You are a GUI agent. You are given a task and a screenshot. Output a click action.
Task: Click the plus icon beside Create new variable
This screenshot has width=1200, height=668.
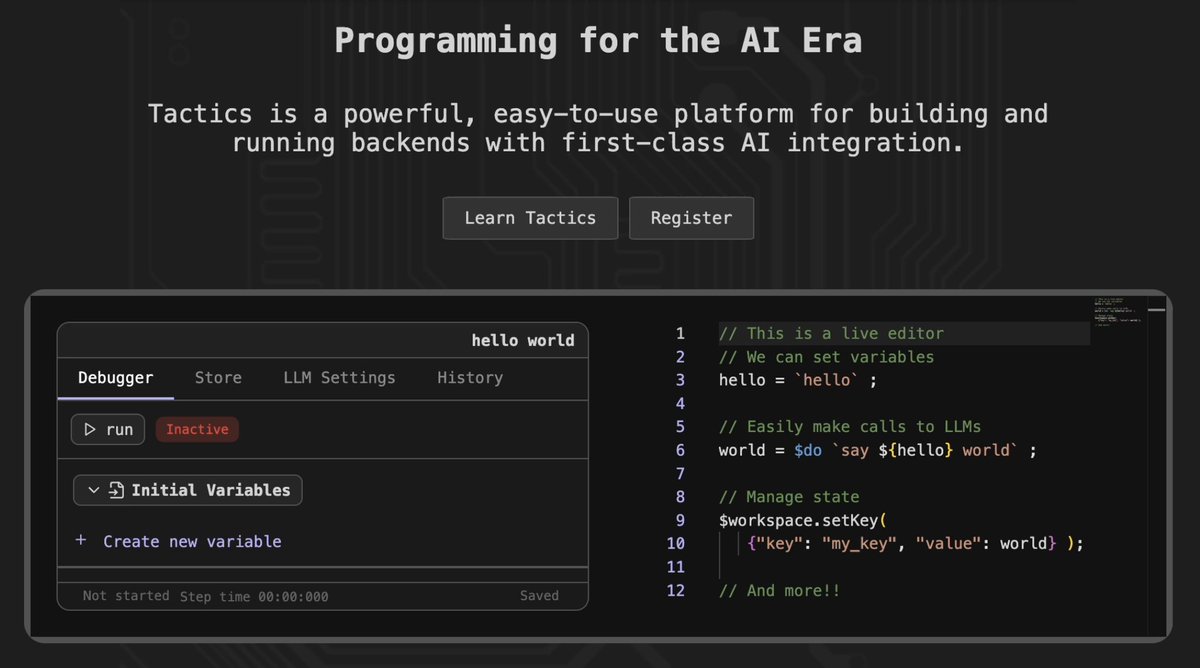pos(81,540)
